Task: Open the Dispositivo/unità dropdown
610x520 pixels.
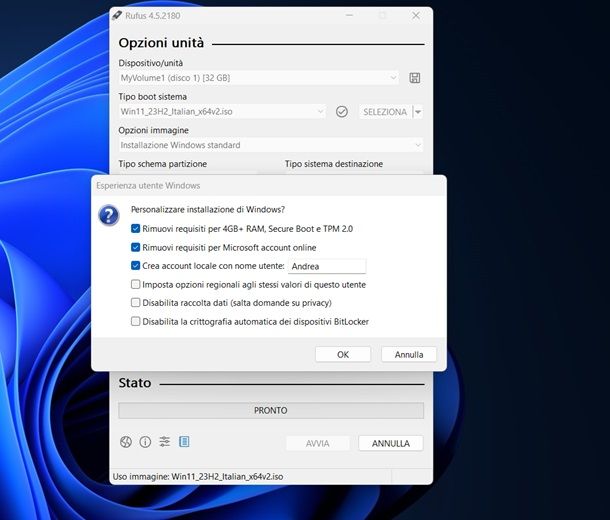Action: coord(259,78)
